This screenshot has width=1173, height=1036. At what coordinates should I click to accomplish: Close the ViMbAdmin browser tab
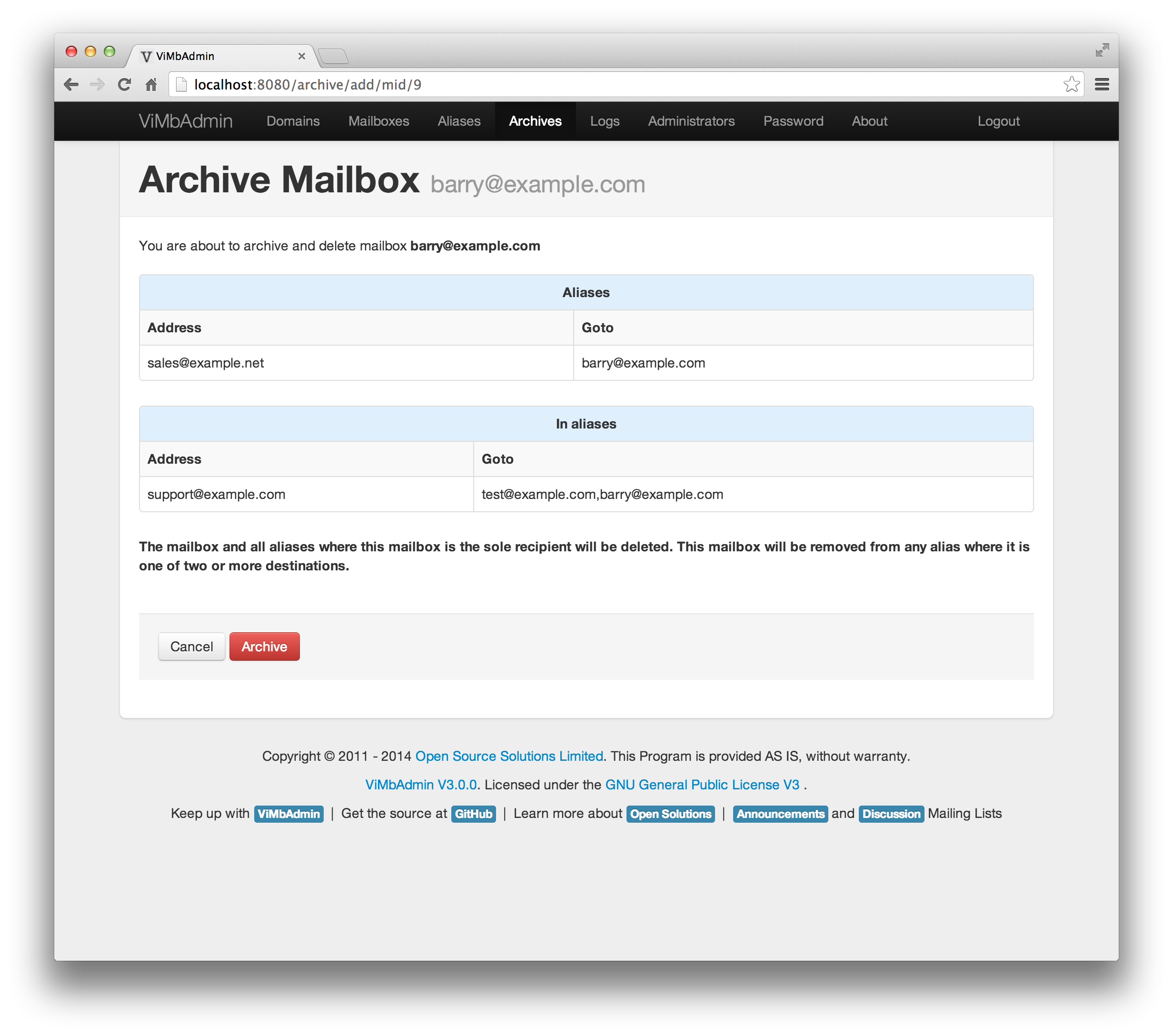click(x=301, y=56)
